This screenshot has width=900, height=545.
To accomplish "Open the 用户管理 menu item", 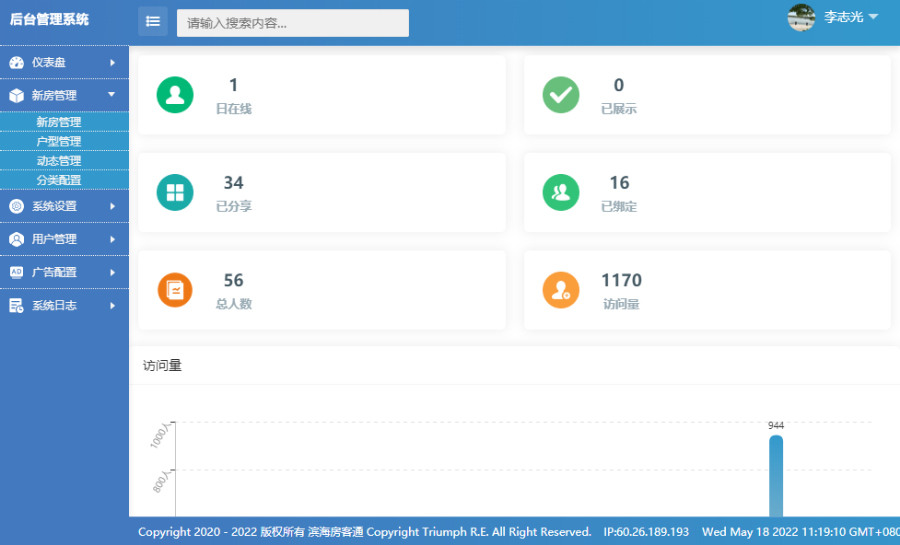I will (64, 239).
